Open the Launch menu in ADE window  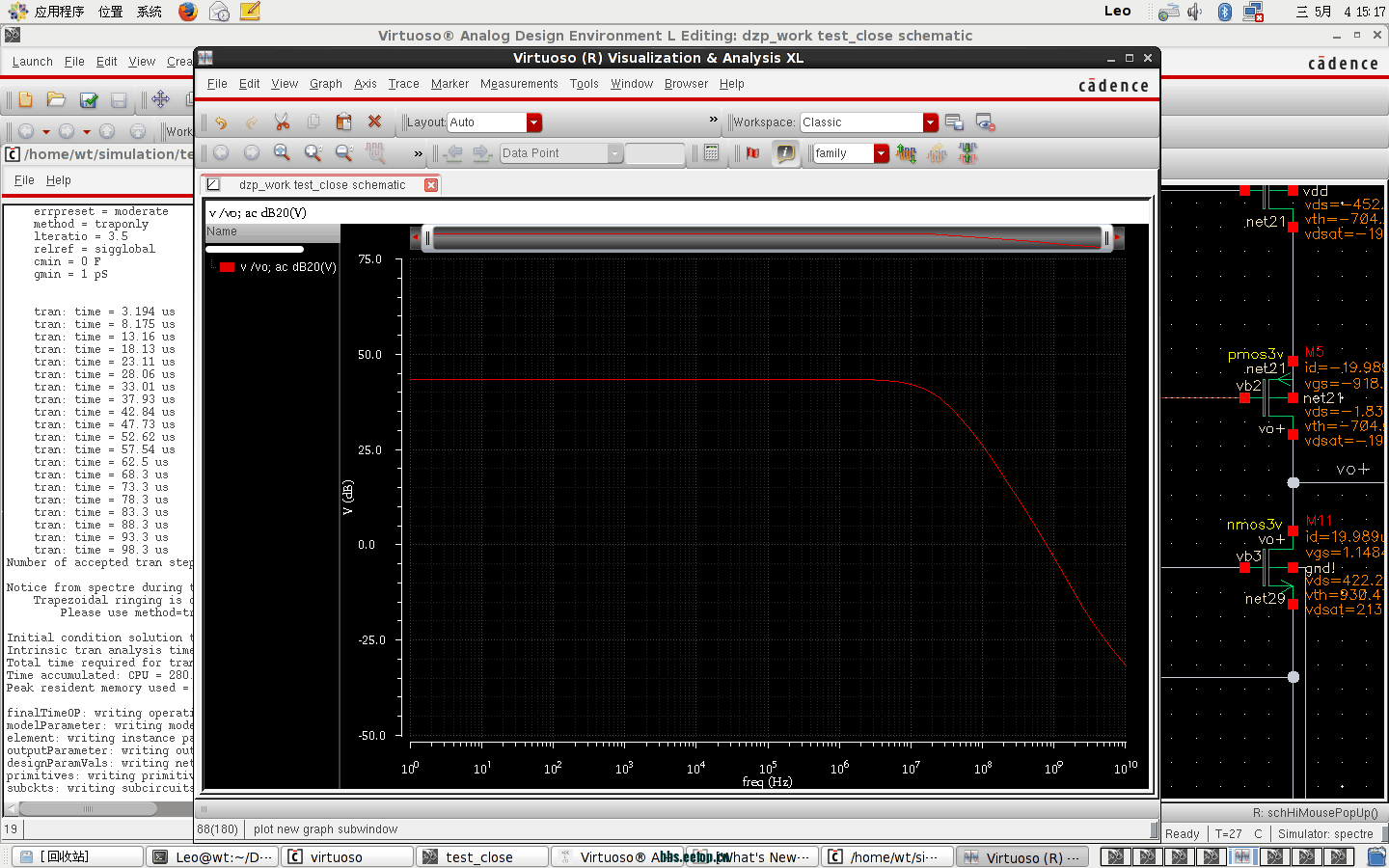(33, 62)
